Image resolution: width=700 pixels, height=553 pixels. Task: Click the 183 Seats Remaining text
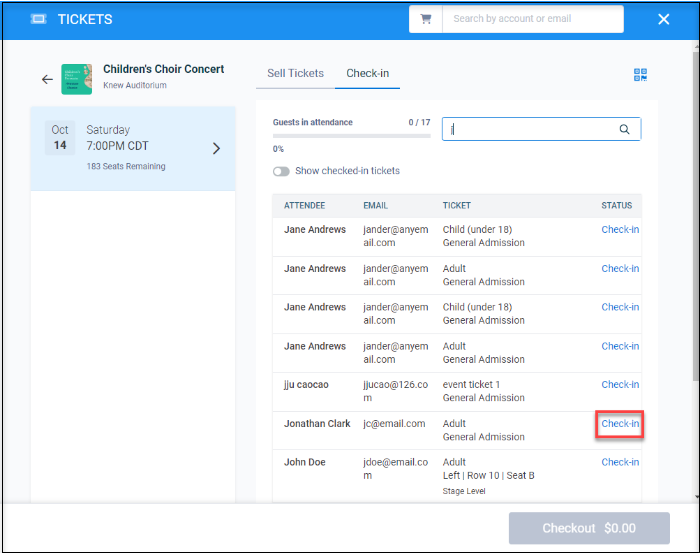coord(126,166)
